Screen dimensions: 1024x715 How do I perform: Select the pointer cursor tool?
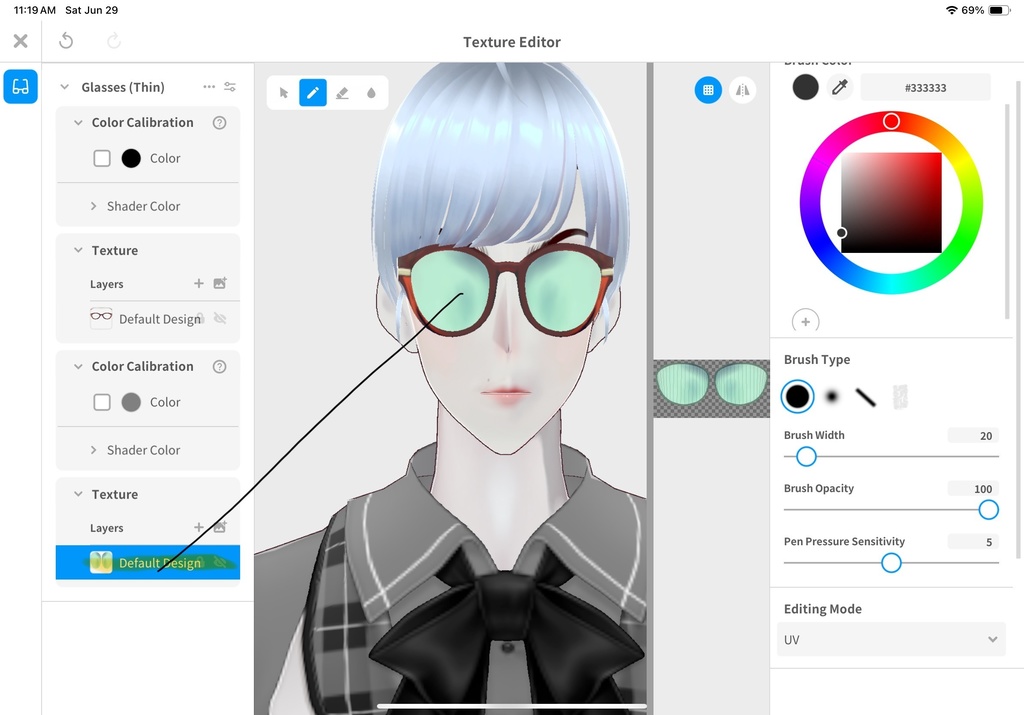283,93
